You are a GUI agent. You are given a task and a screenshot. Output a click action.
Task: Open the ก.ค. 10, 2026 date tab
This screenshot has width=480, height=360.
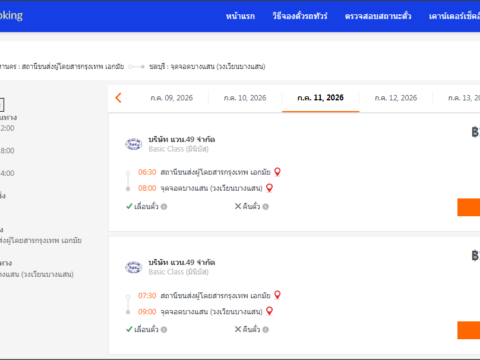tap(245, 98)
